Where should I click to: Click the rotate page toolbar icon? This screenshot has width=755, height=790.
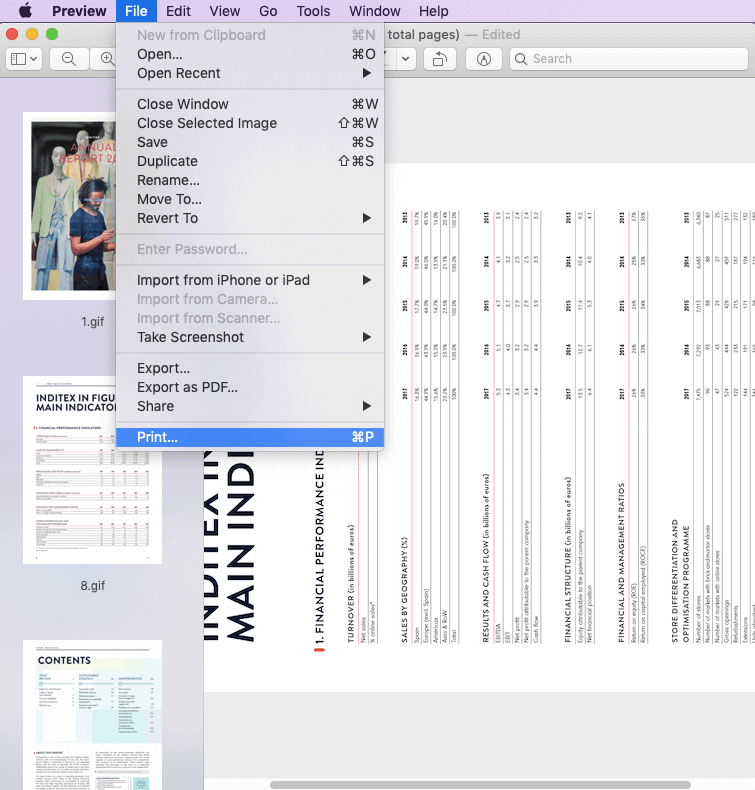[x=438, y=59]
